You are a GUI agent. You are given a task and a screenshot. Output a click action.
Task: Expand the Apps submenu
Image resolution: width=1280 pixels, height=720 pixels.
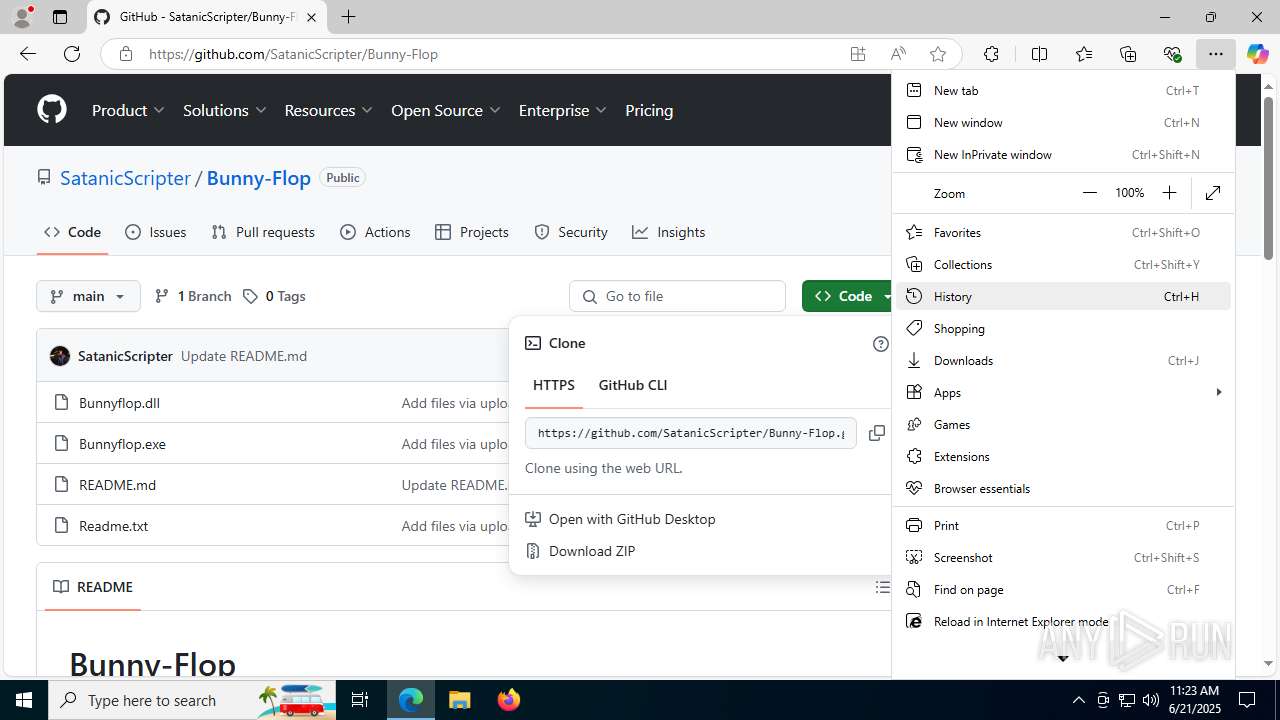click(x=1062, y=392)
